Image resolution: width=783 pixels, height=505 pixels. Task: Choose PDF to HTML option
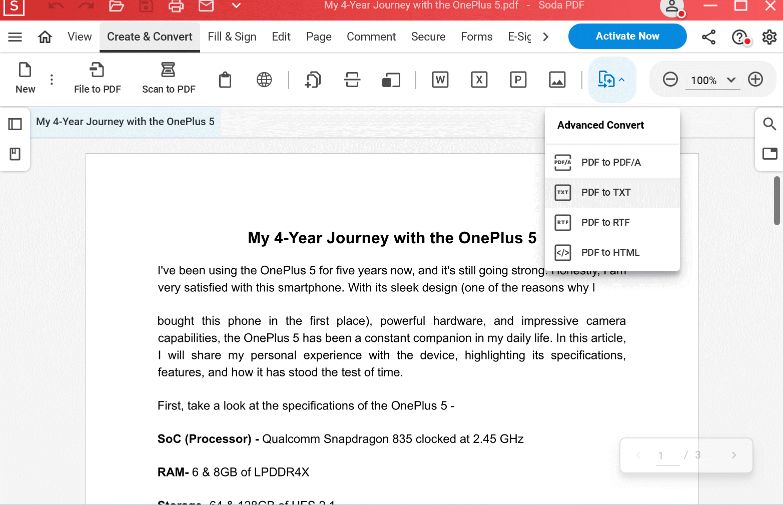[612, 253]
